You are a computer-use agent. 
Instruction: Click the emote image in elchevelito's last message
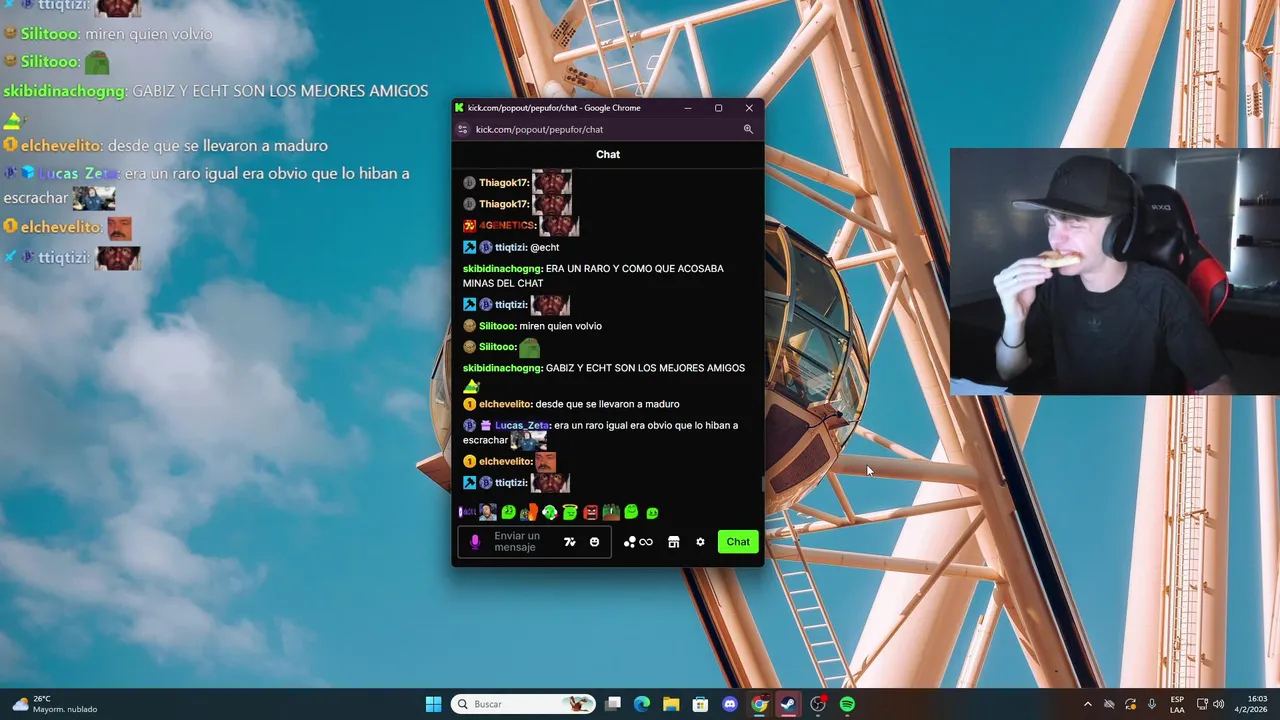pos(545,461)
